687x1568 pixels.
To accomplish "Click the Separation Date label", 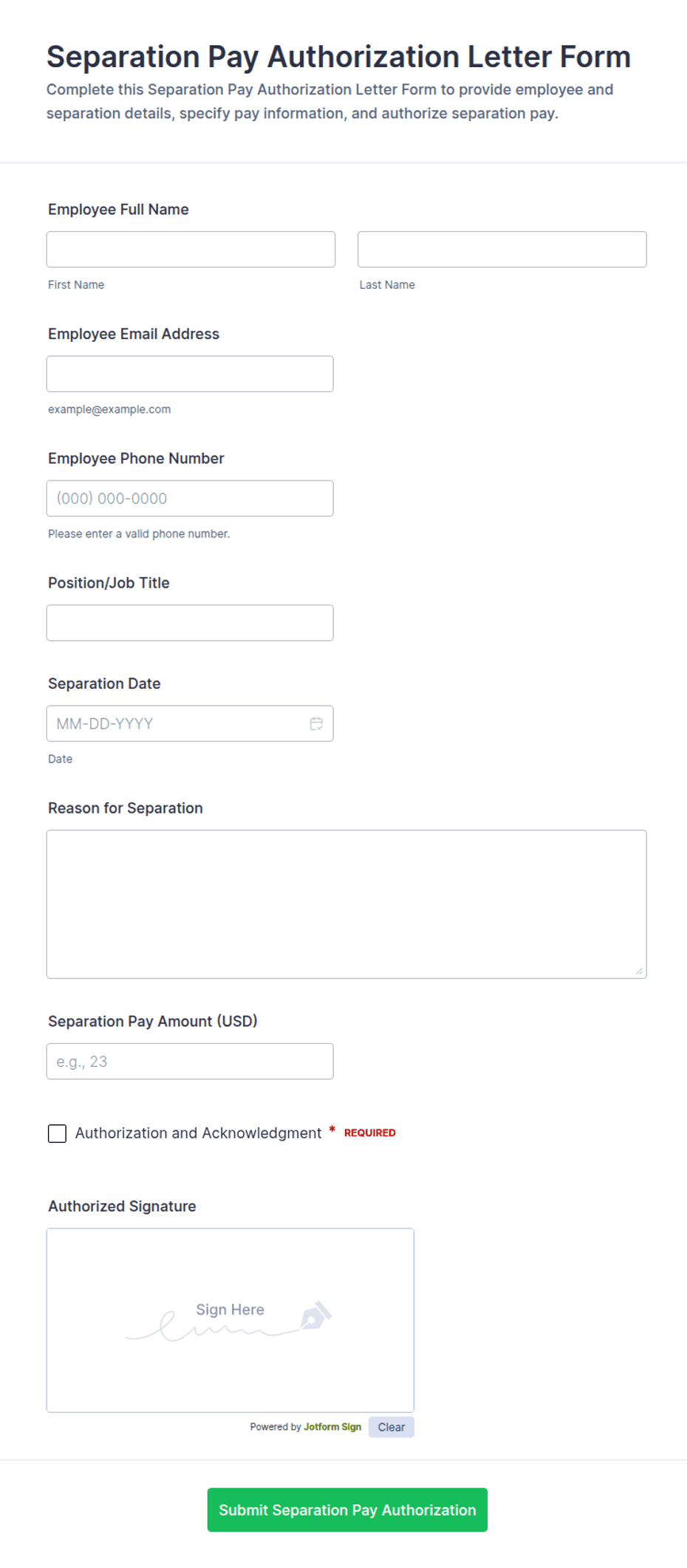I will 104,684.
